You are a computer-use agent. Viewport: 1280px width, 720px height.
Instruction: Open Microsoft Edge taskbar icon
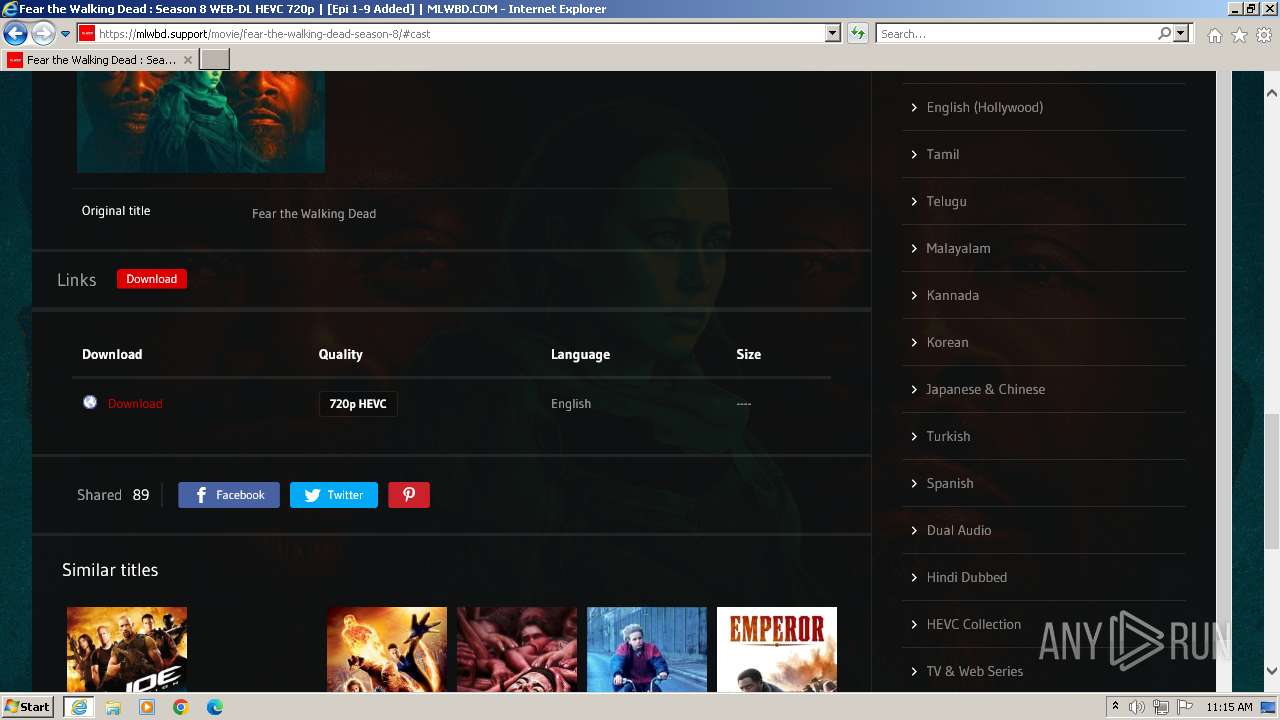[x=215, y=707]
